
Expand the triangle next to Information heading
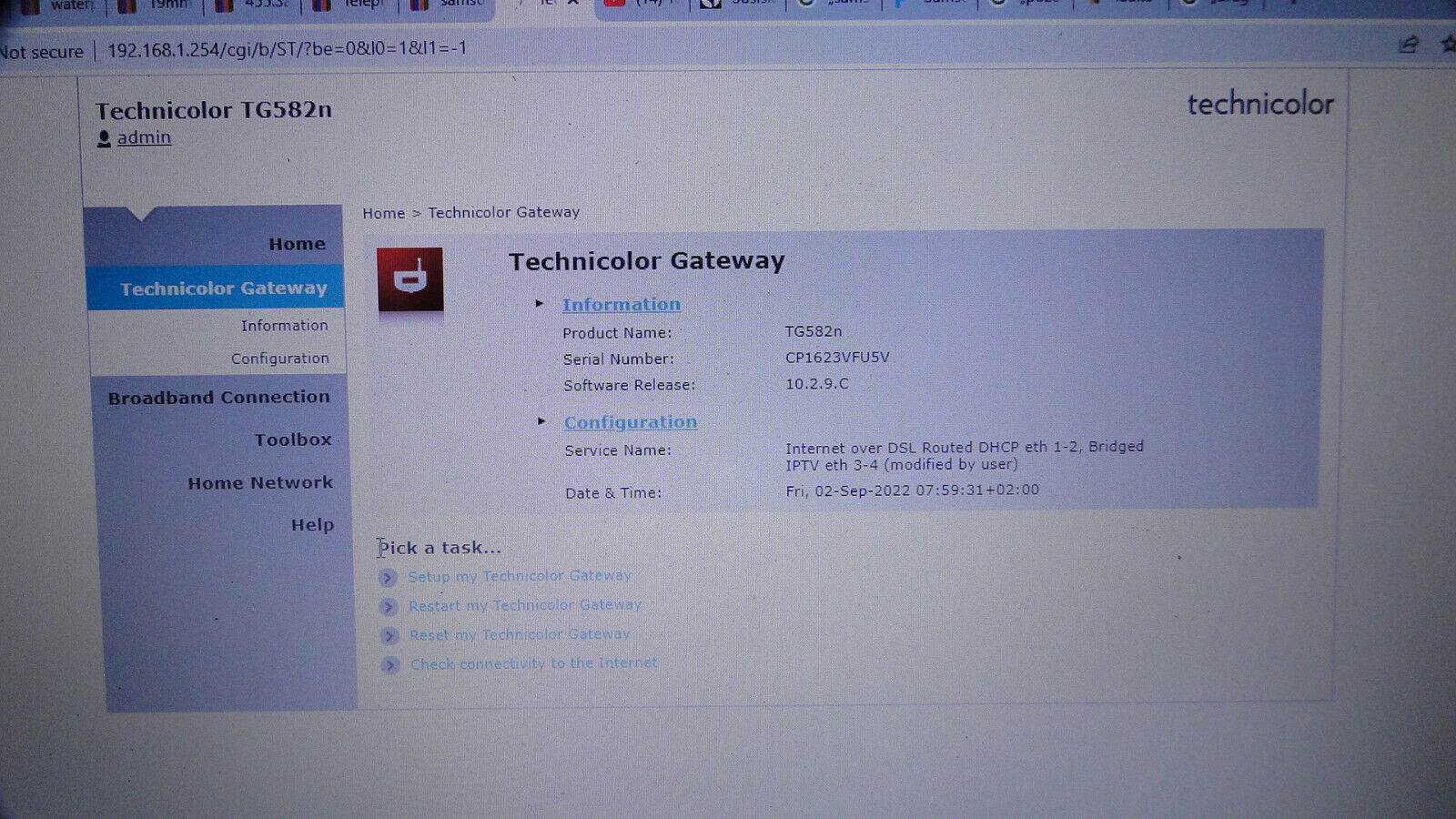tap(540, 303)
